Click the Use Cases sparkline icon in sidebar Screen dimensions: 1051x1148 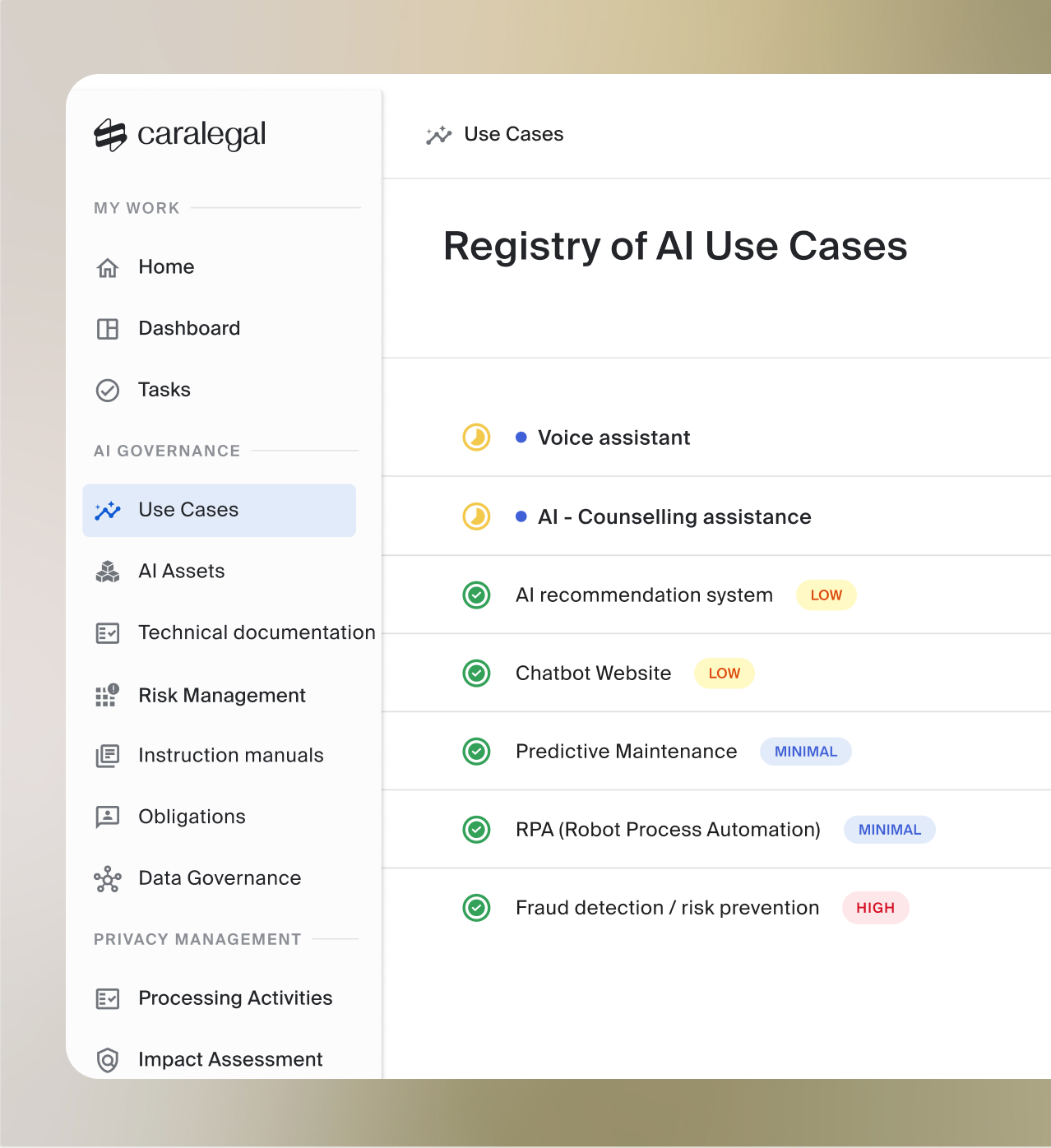click(108, 511)
